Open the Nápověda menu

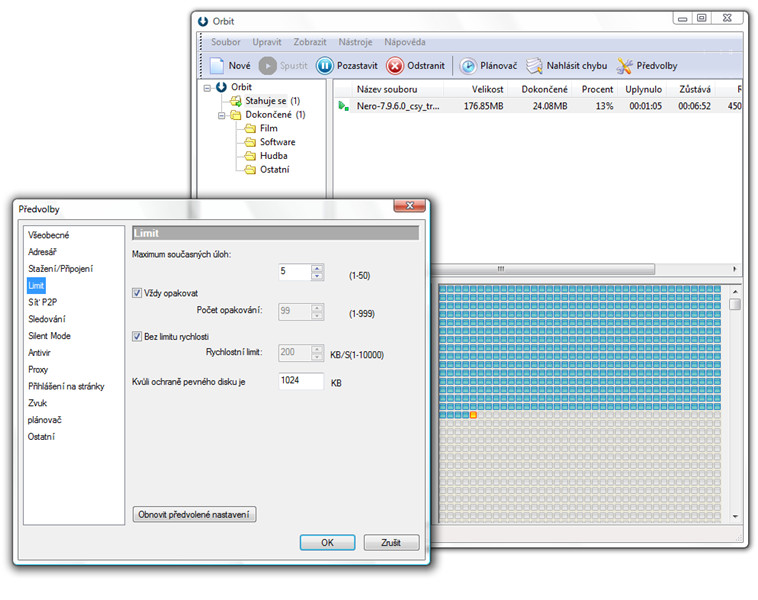pos(405,42)
